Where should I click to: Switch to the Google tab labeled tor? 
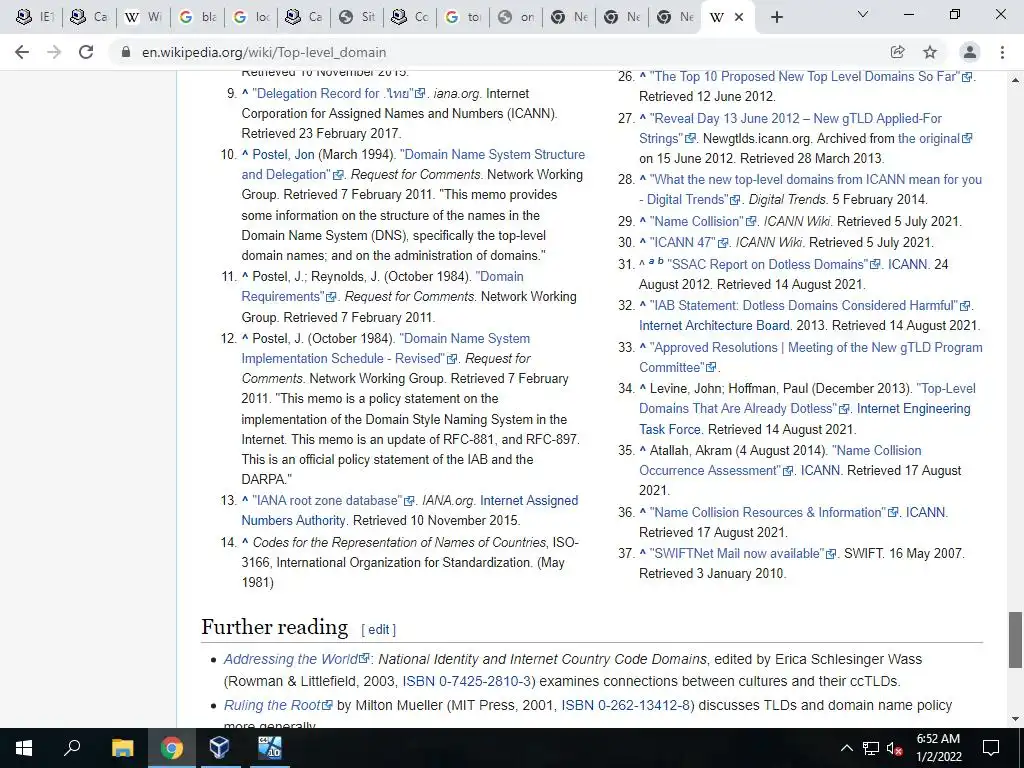point(465,18)
